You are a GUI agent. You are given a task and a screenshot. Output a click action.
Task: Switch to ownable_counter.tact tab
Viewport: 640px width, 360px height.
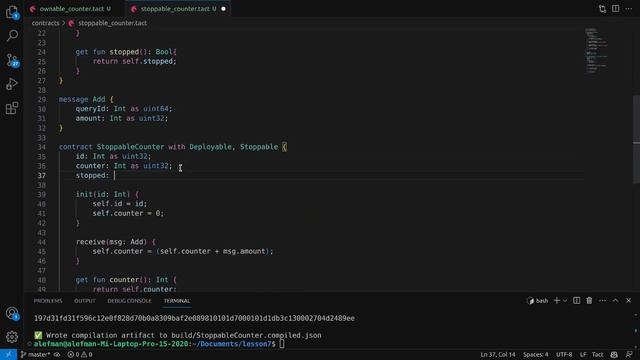tap(71, 9)
